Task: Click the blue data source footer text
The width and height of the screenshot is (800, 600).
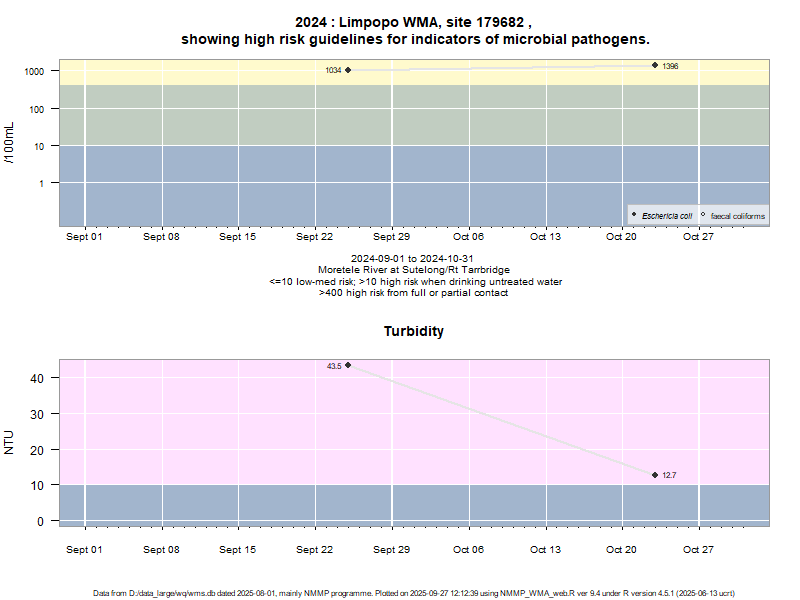Action: [x=414, y=593]
